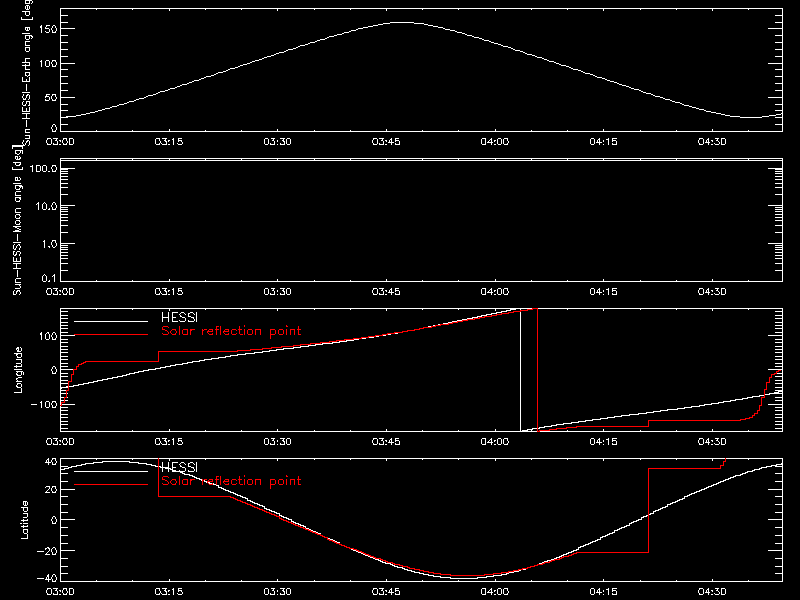Click the 10.0 tick label on the Moon angle plot
Image resolution: width=800 pixels, height=600 pixels.
(x=46, y=206)
